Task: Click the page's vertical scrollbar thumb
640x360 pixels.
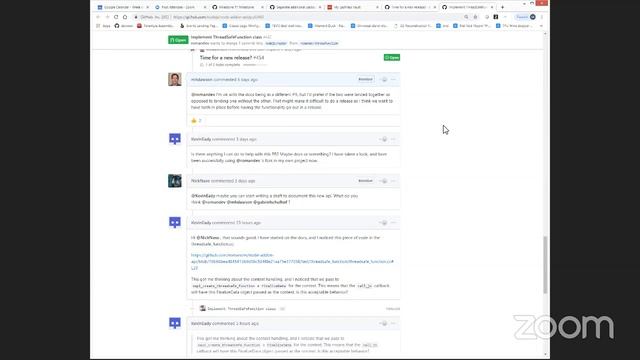Action: click(545, 264)
